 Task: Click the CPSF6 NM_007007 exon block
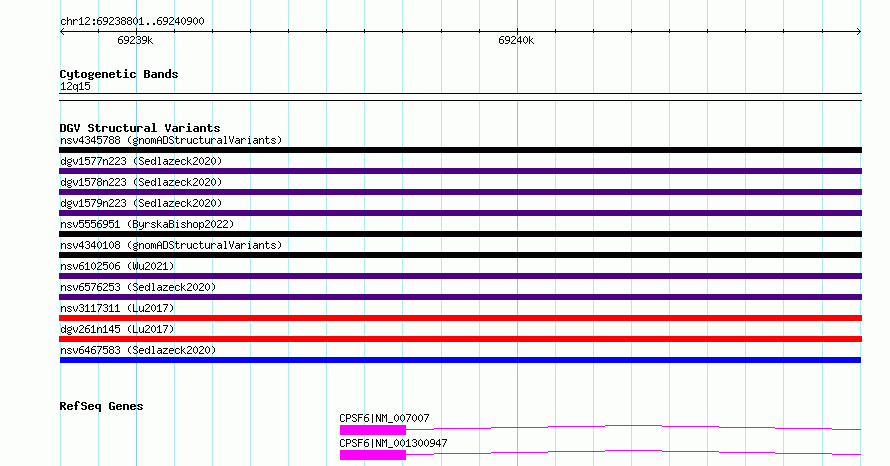point(373,430)
